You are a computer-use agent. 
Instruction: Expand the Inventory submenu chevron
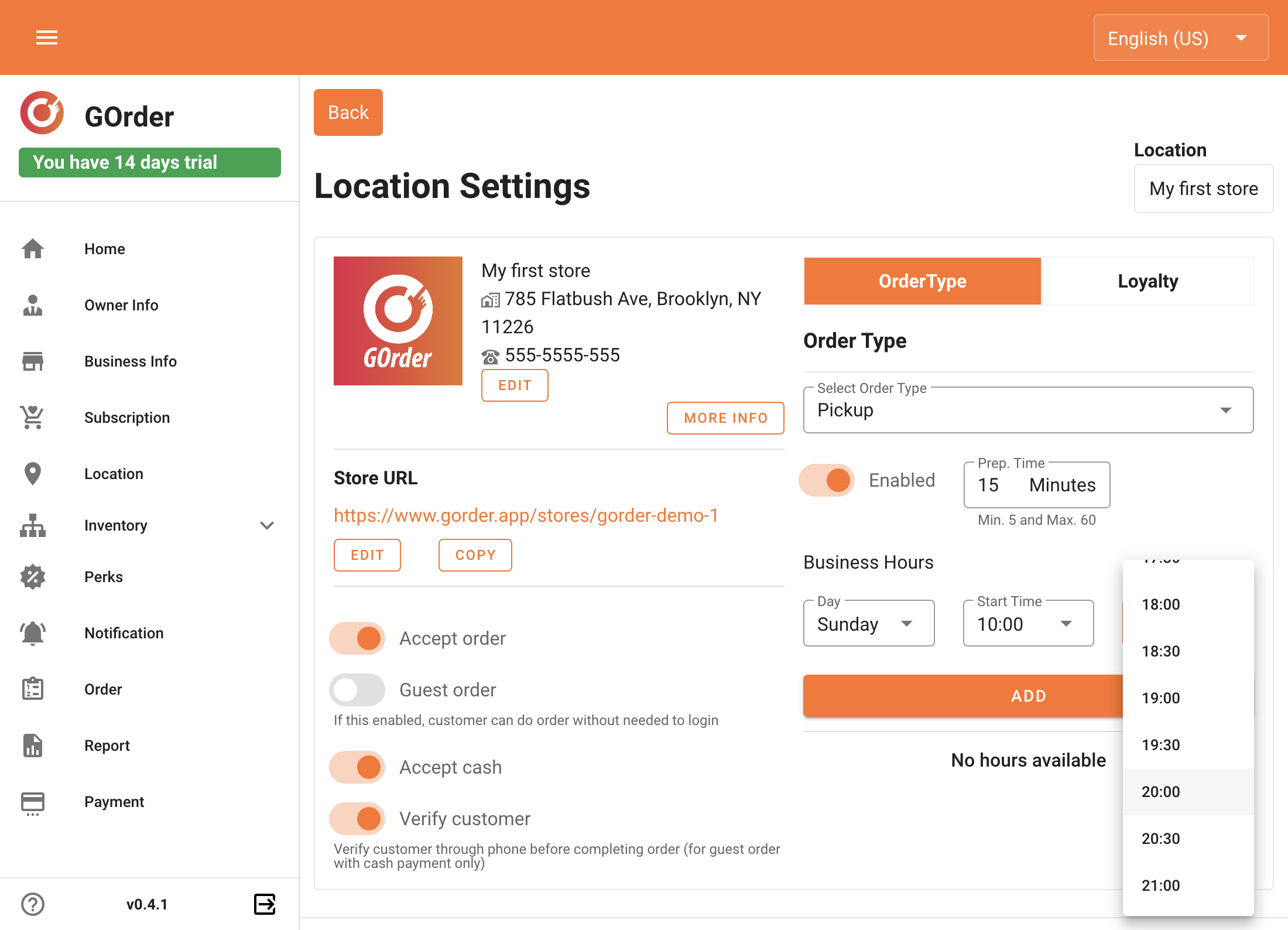[x=267, y=525]
